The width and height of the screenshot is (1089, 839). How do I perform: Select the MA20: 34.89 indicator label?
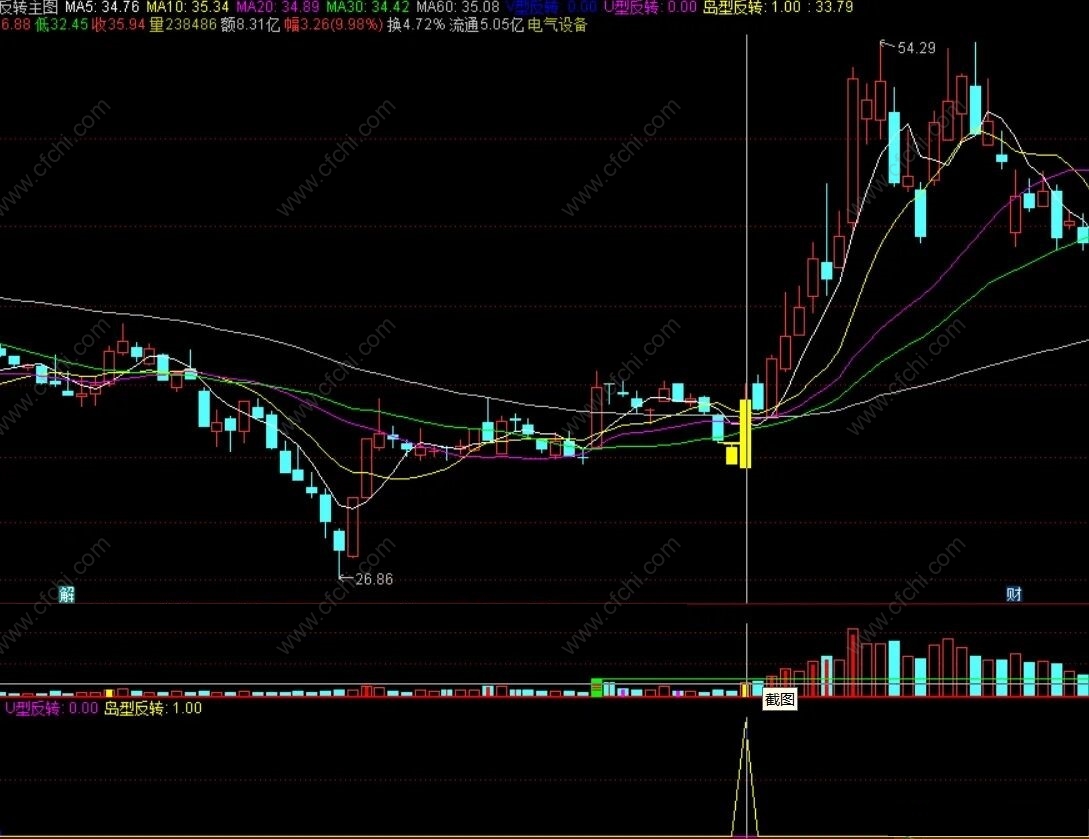click(278, 8)
